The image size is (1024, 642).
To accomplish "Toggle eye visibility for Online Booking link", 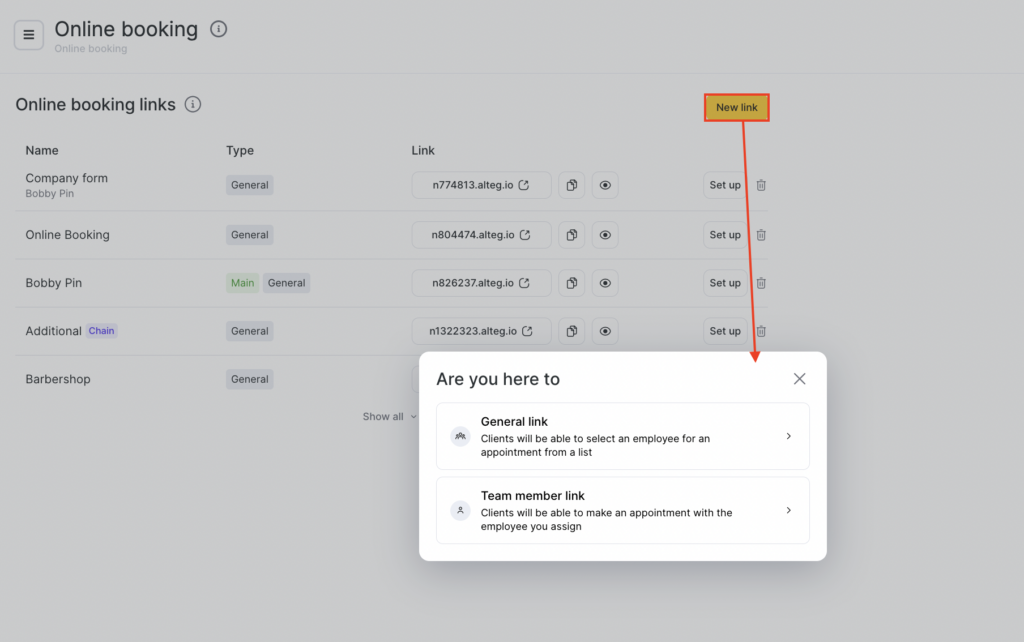I will (605, 235).
